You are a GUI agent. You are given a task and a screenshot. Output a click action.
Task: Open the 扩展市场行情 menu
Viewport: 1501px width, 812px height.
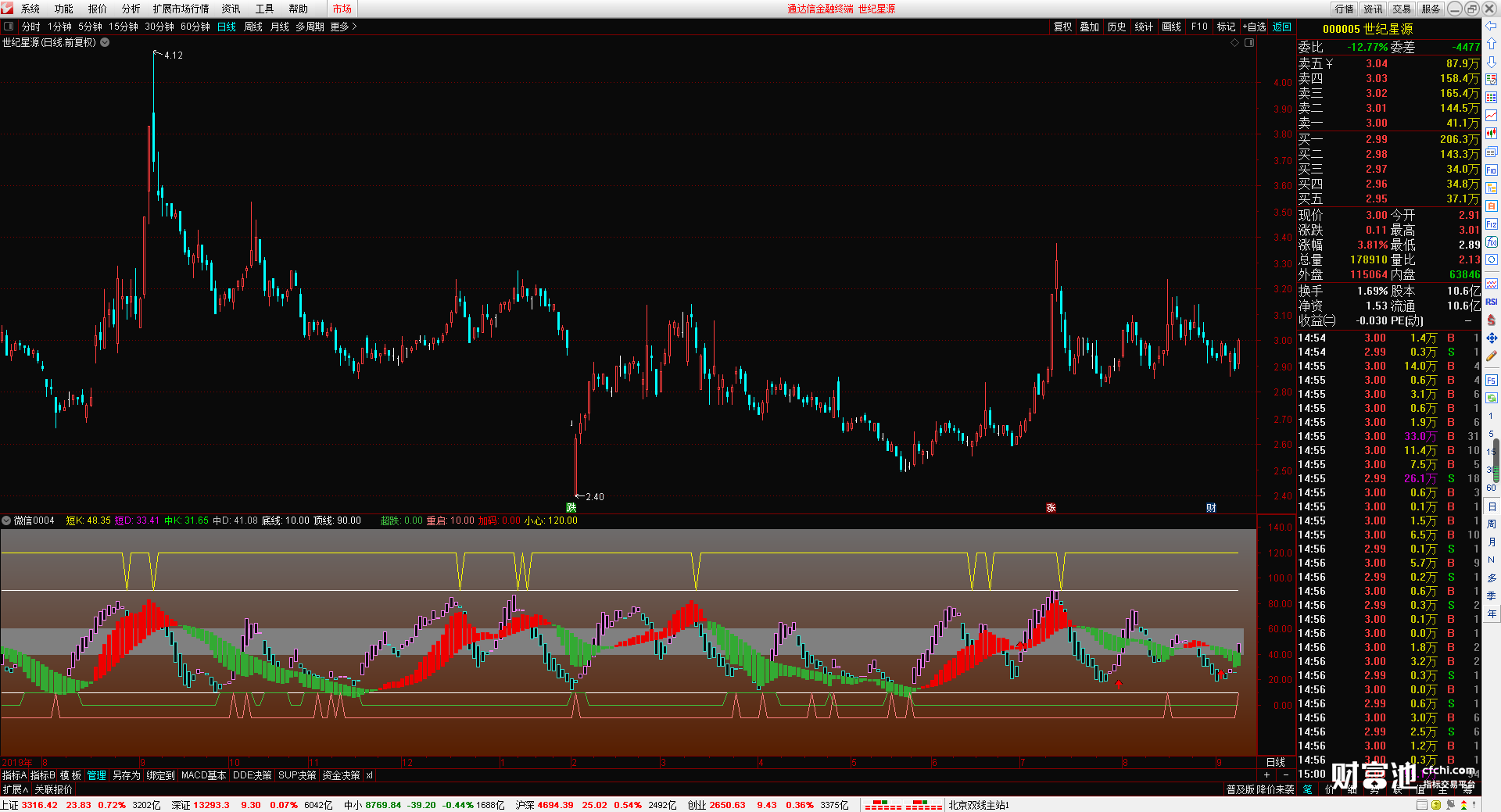coord(181,9)
